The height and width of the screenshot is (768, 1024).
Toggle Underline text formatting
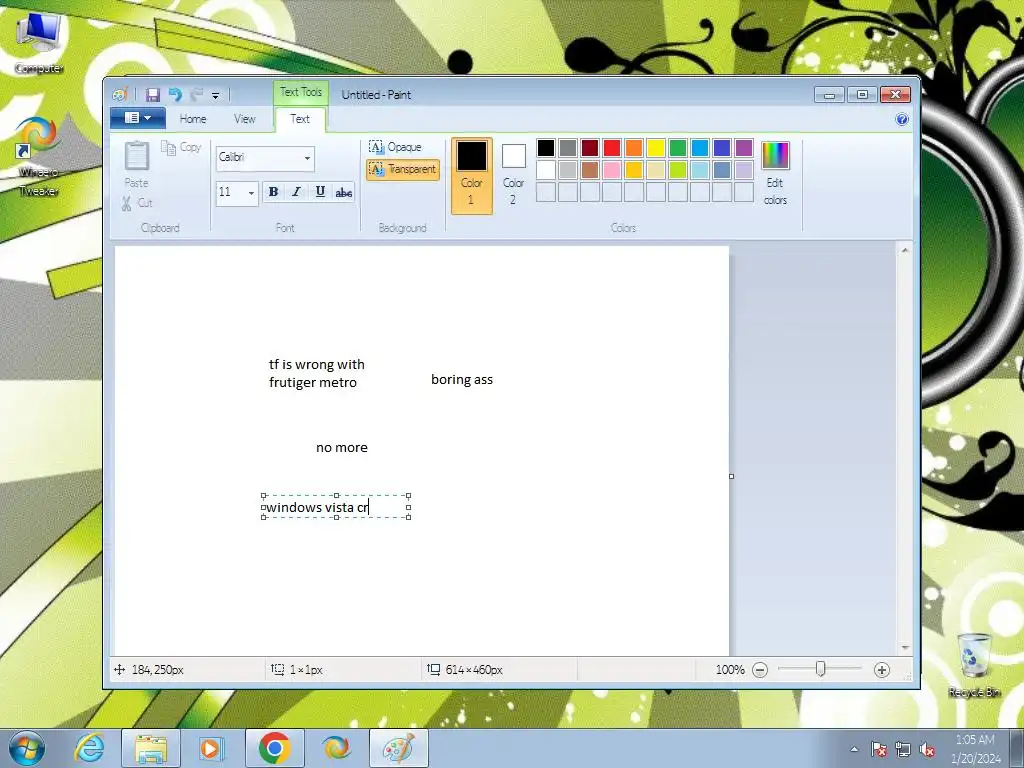pyautogui.click(x=320, y=192)
